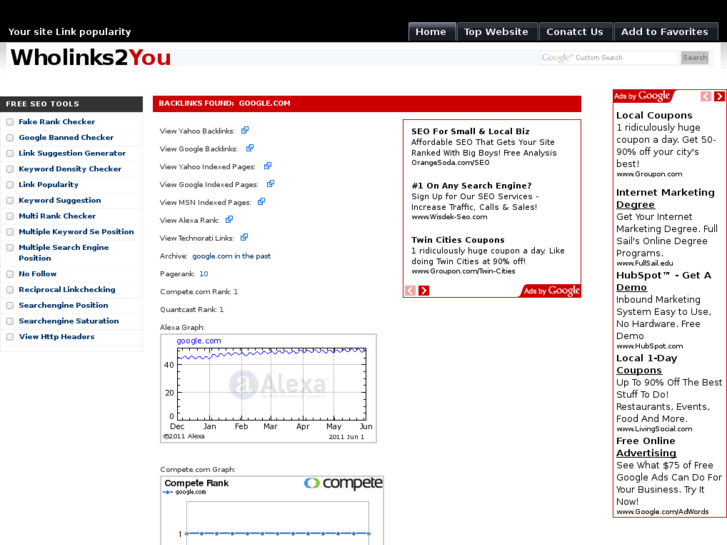This screenshot has height=545, width=727.
Task: Click the compete logo on Compete graph
Action: 343,483
